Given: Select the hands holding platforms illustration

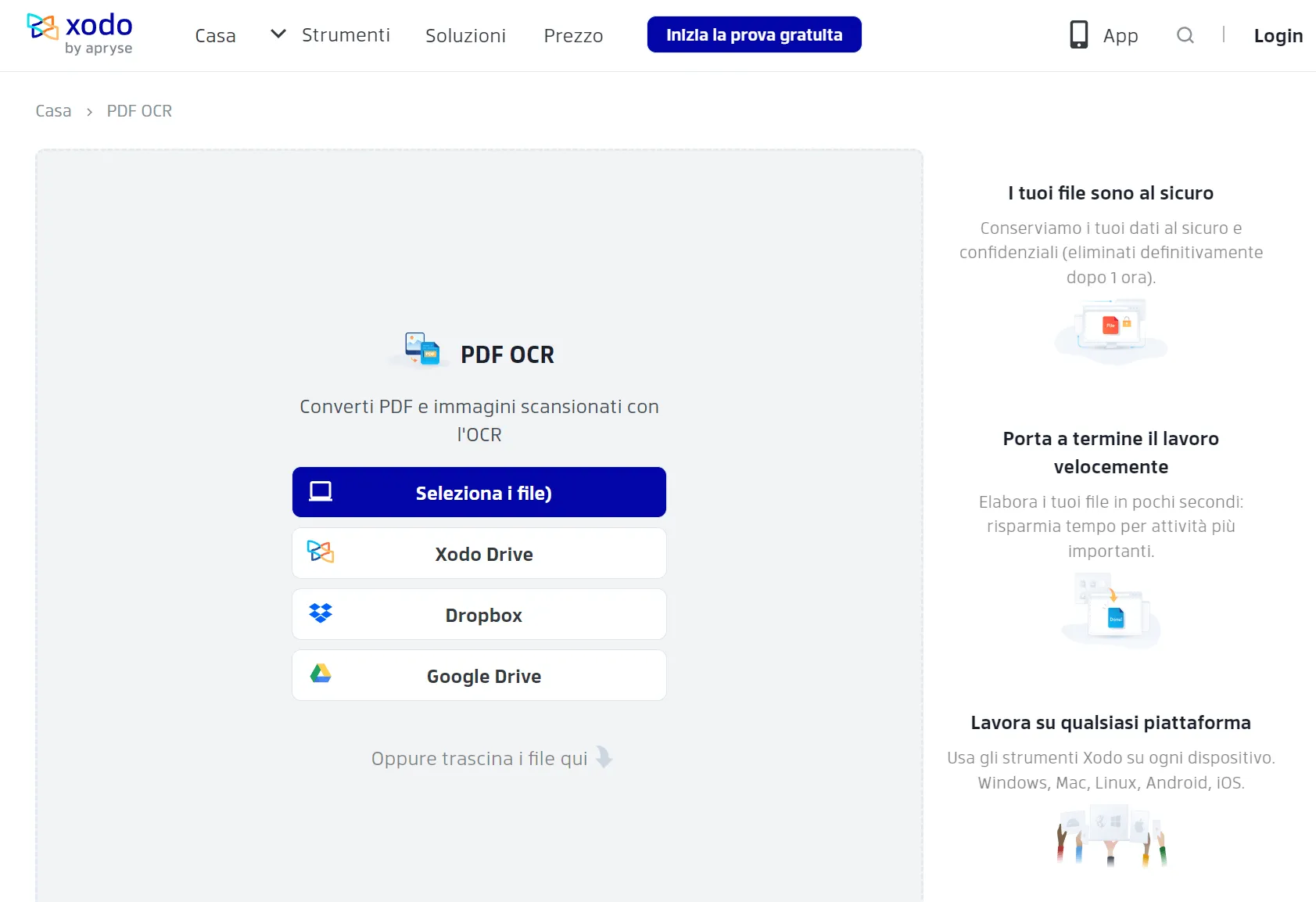Looking at the screenshot, I should pyautogui.click(x=1111, y=836).
